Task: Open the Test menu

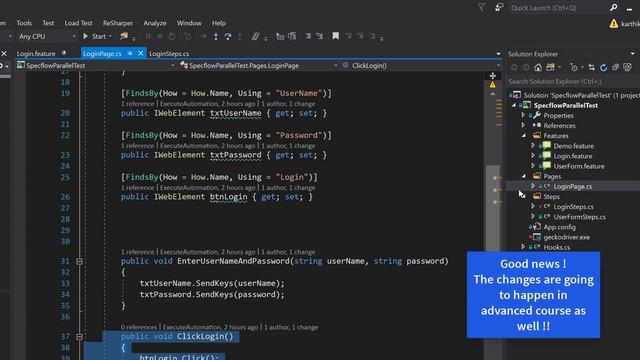Action: coord(48,23)
